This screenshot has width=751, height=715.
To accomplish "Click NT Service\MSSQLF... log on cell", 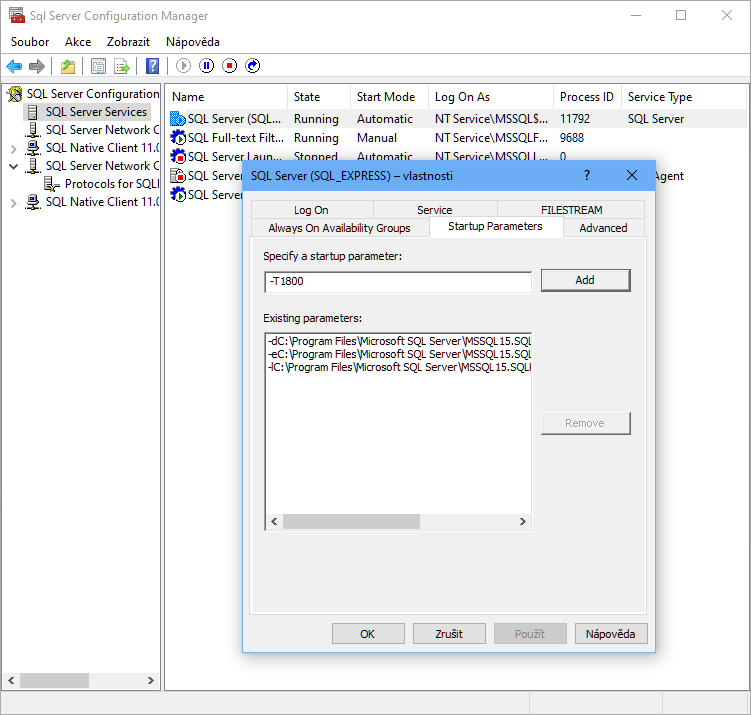I will pos(491,138).
